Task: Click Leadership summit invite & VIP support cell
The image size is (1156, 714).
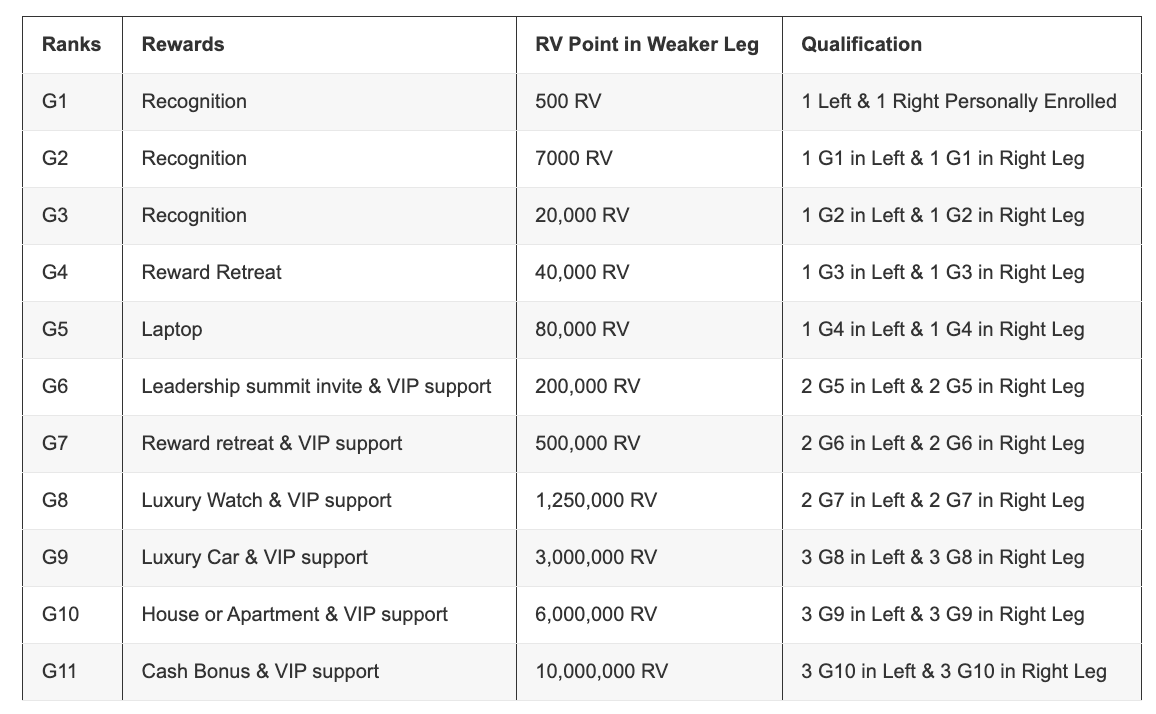Action: (x=317, y=386)
